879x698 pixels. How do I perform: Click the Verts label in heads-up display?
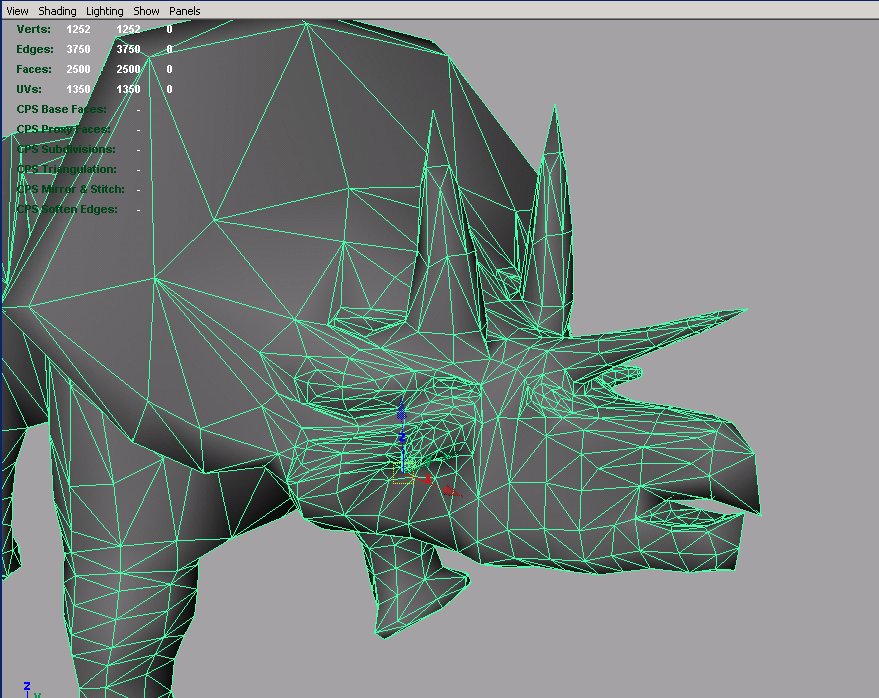(x=33, y=30)
